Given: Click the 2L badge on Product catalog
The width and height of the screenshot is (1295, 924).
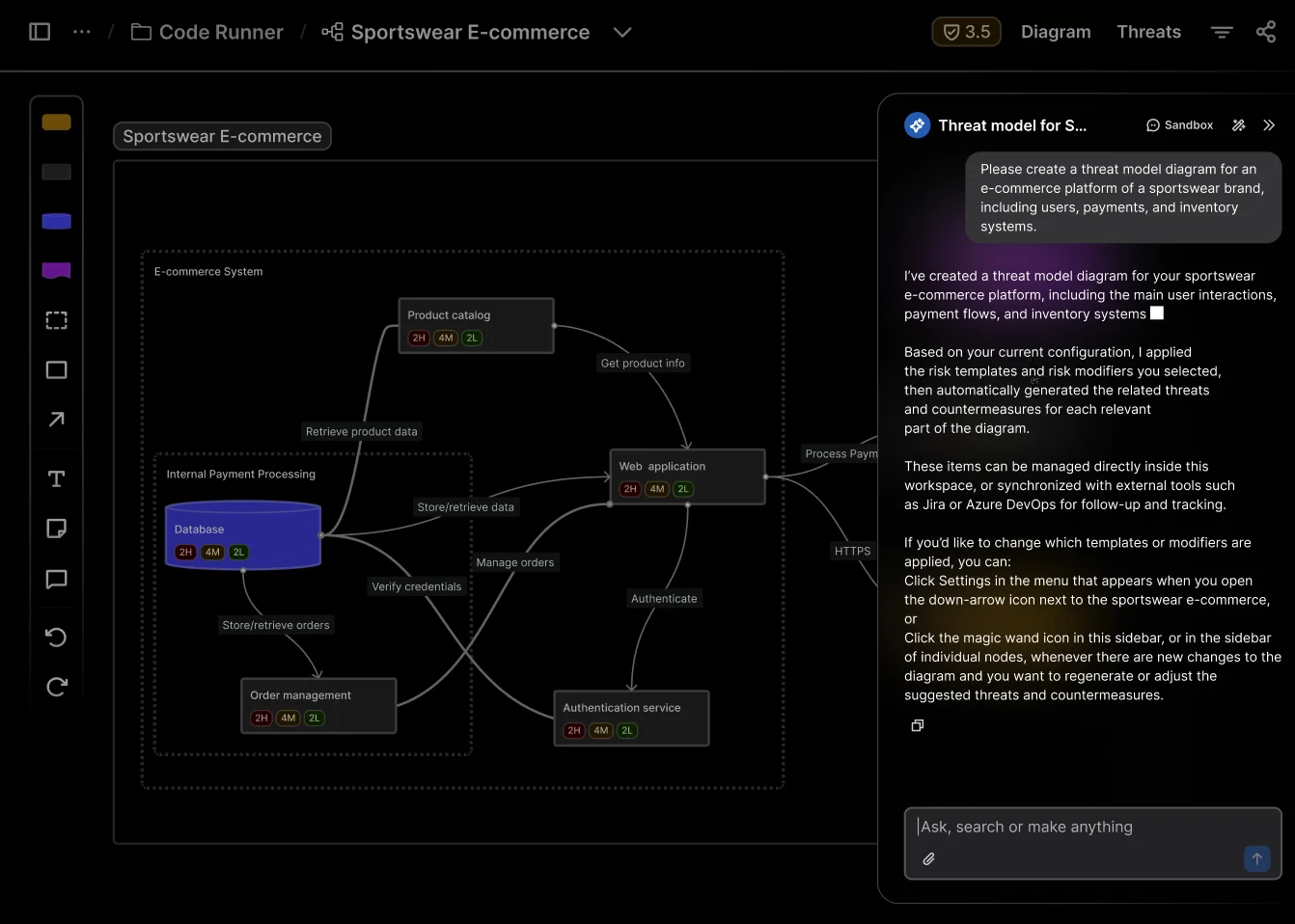Looking at the screenshot, I should (472, 339).
